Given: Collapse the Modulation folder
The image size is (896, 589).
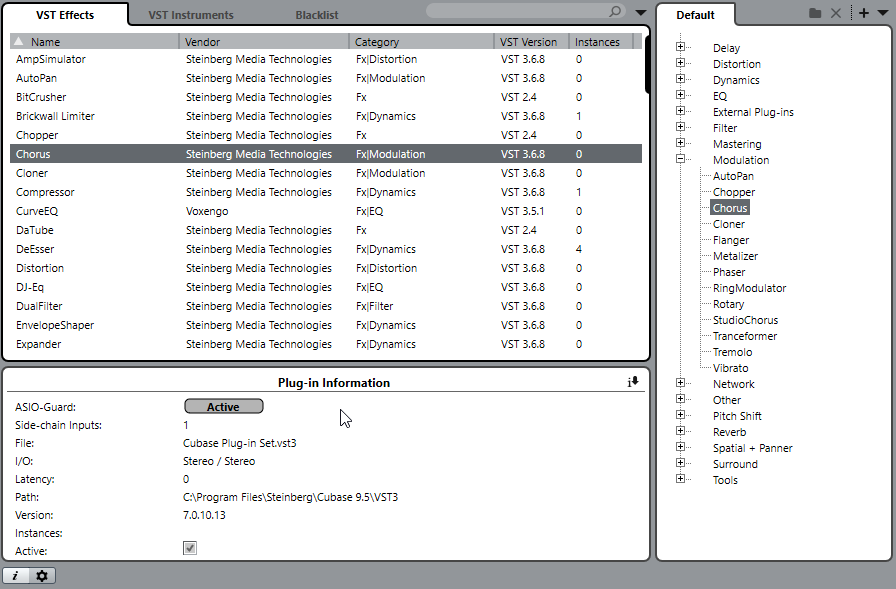Looking at the screenshot, I should [680, 159].
